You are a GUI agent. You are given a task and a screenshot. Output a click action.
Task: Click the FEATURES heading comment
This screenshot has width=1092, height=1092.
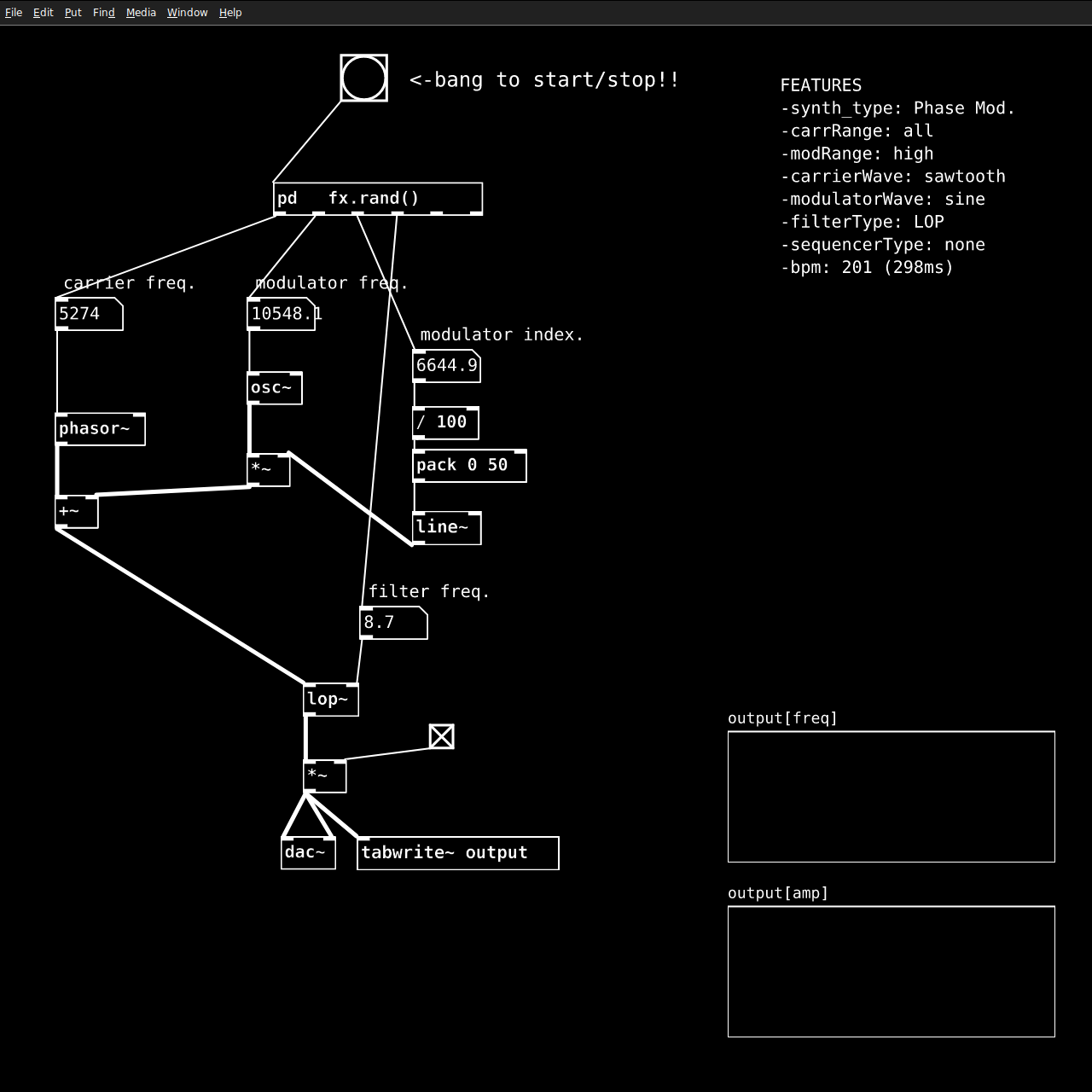(x=821, y=85)
